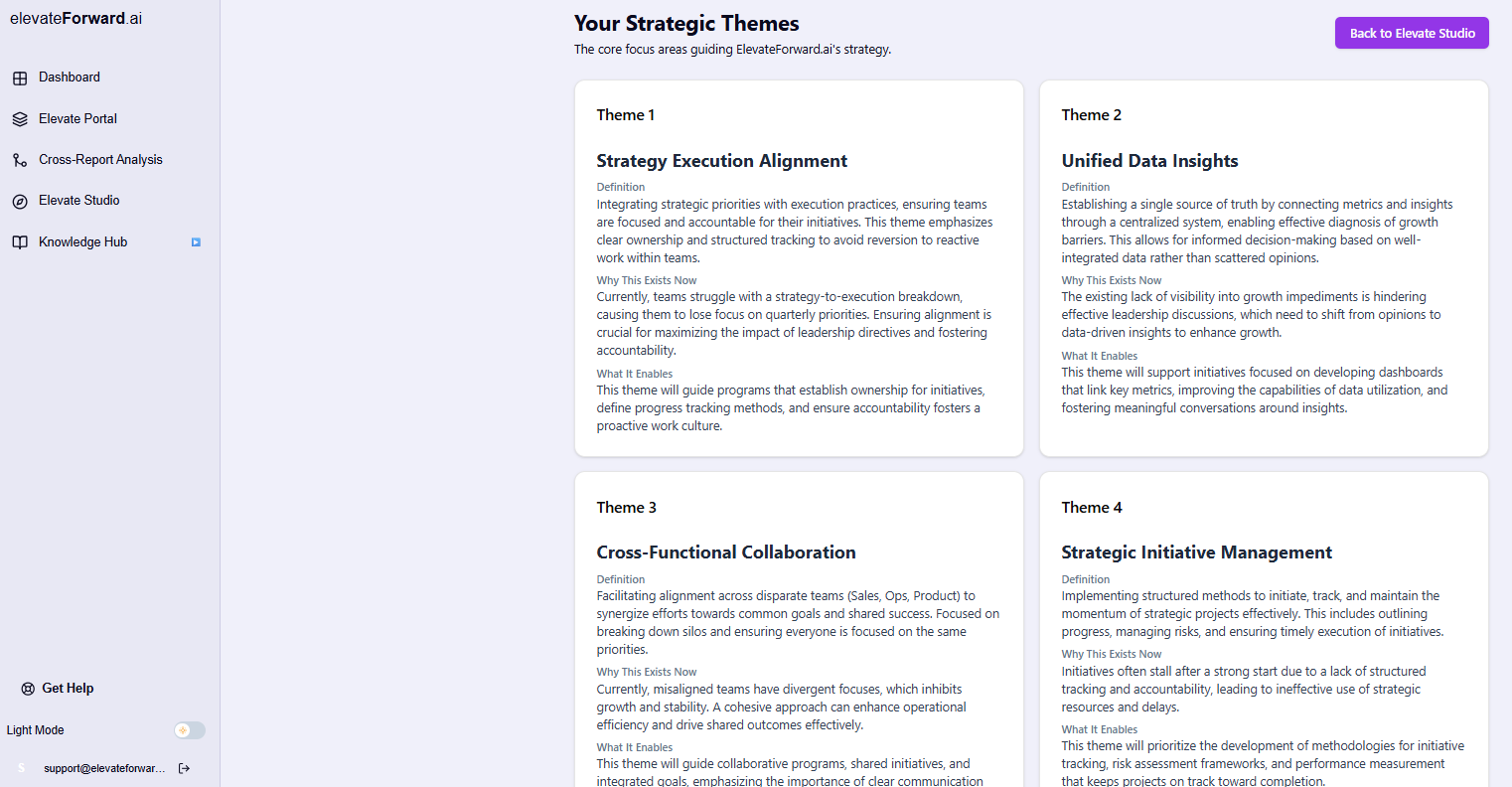Open the Dashboard grid icon
The width and height of the screenshot is (1512, 787).
(20, 77)
